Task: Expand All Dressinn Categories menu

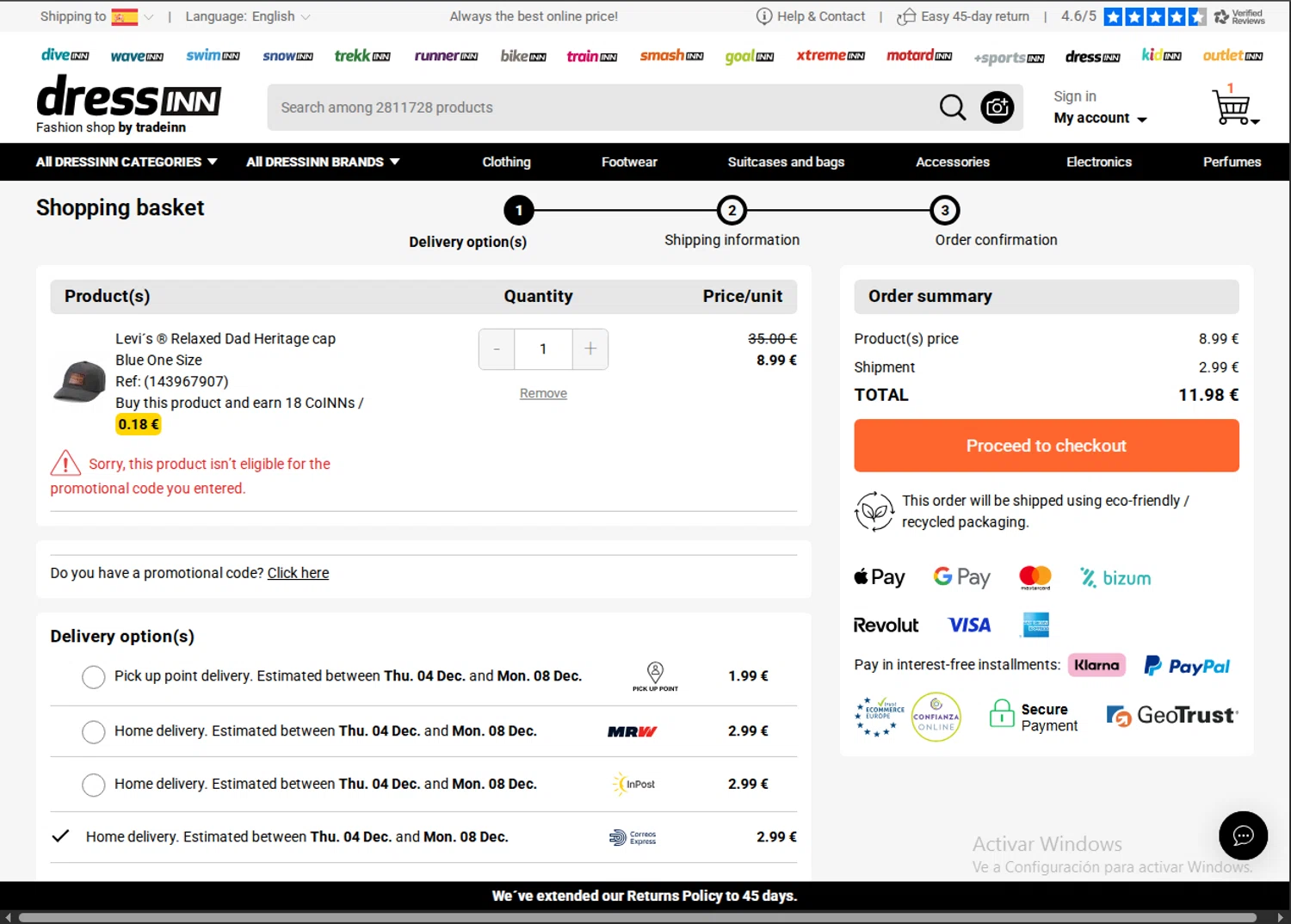Action: tap(127, 162)
